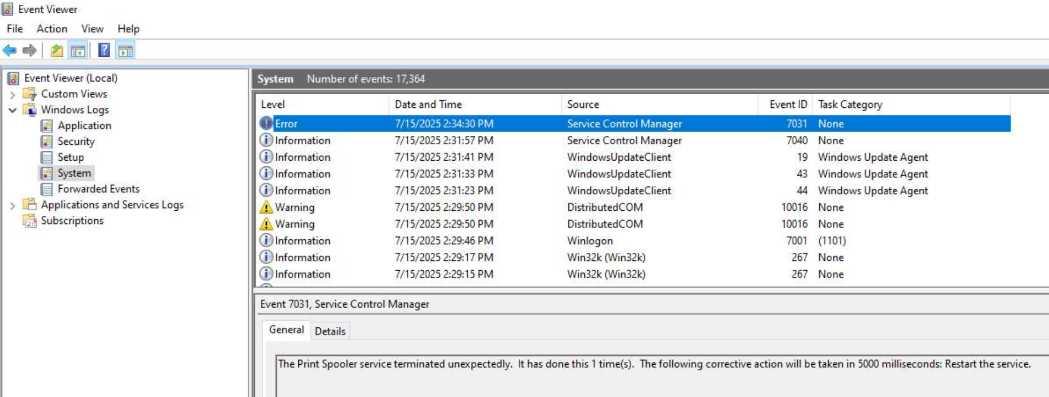The image size is (1049, 397).
Task: Select the WindowsUpdateClient event 44 row
Action: coord(634,191)
